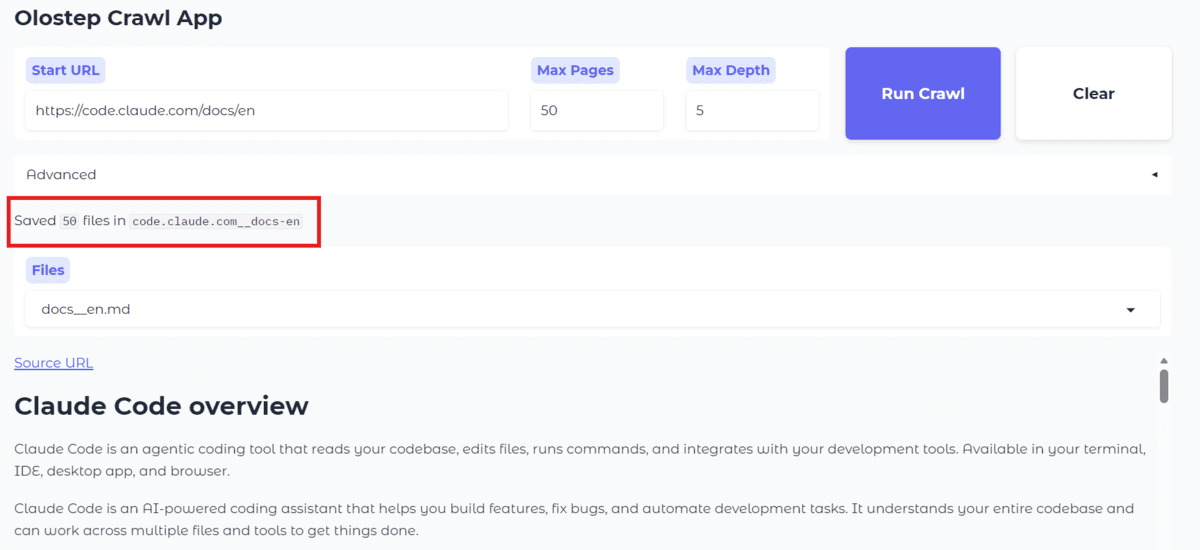The height and width of the screenshot is (550, 1200).
Task: Open the Source URL link
Action: (53, 363)
